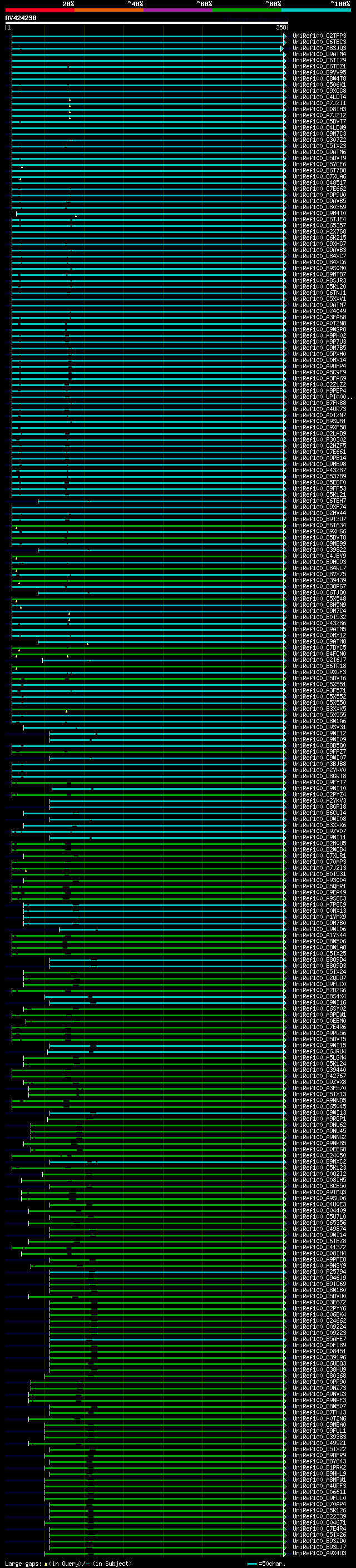Select the UniRef100_Q7XLR1 label
The height and width of the screenshot is (1568, 356).
pos(319,856)
